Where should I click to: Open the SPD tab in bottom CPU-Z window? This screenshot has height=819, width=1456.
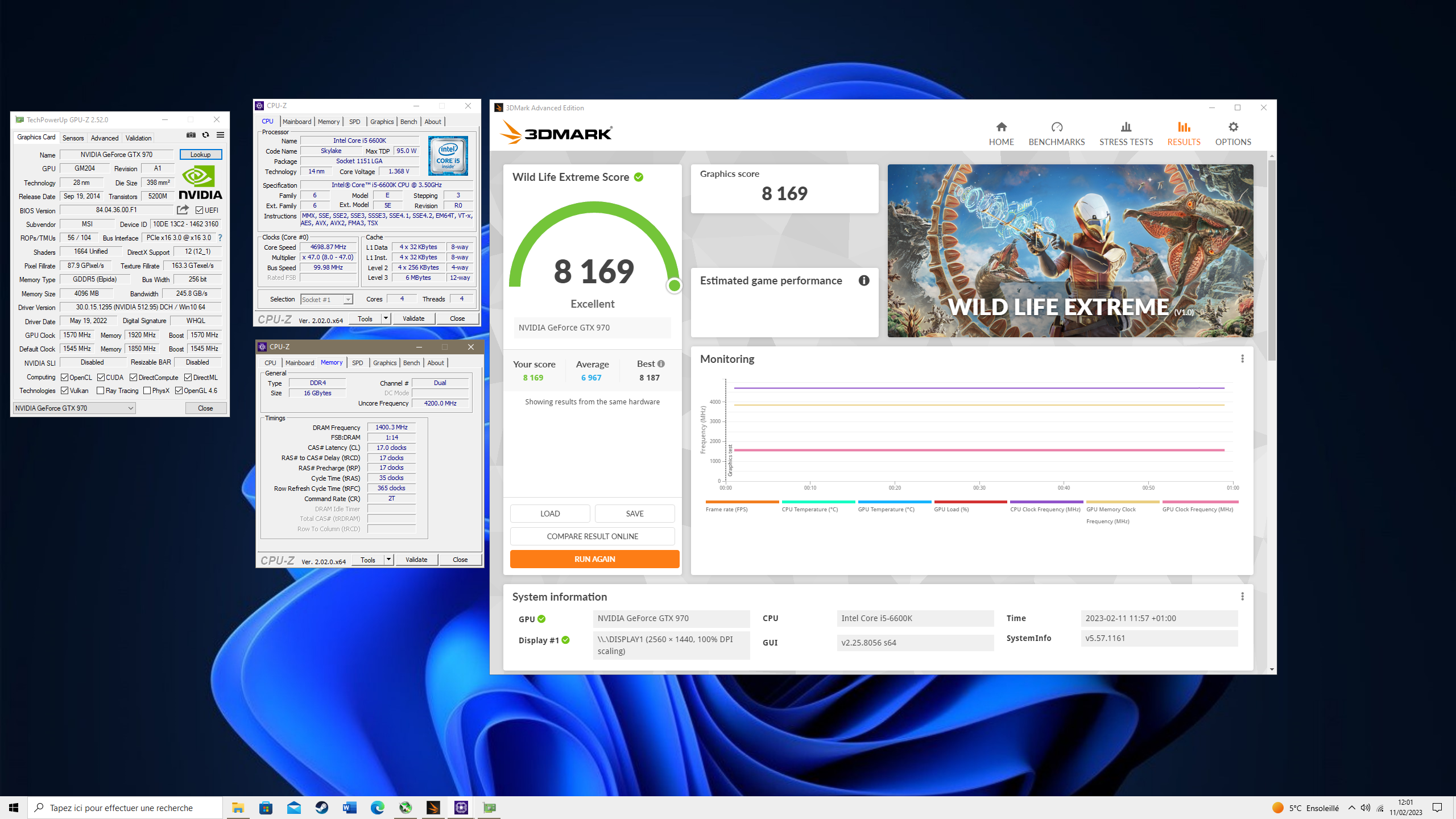[357, 363]
